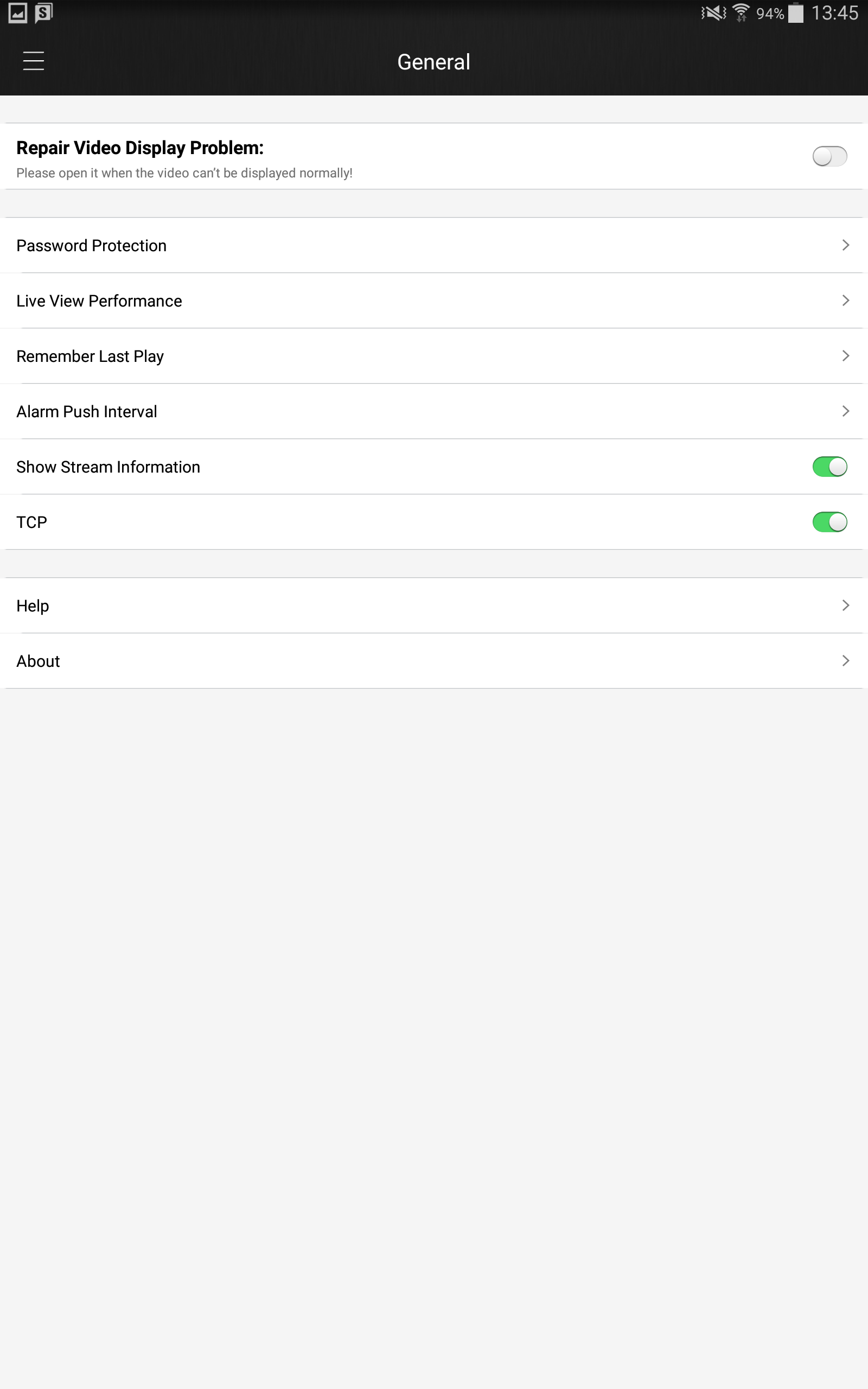Tap the Wi-Fi status icon
868x1389 pixels.
[741, 12]
